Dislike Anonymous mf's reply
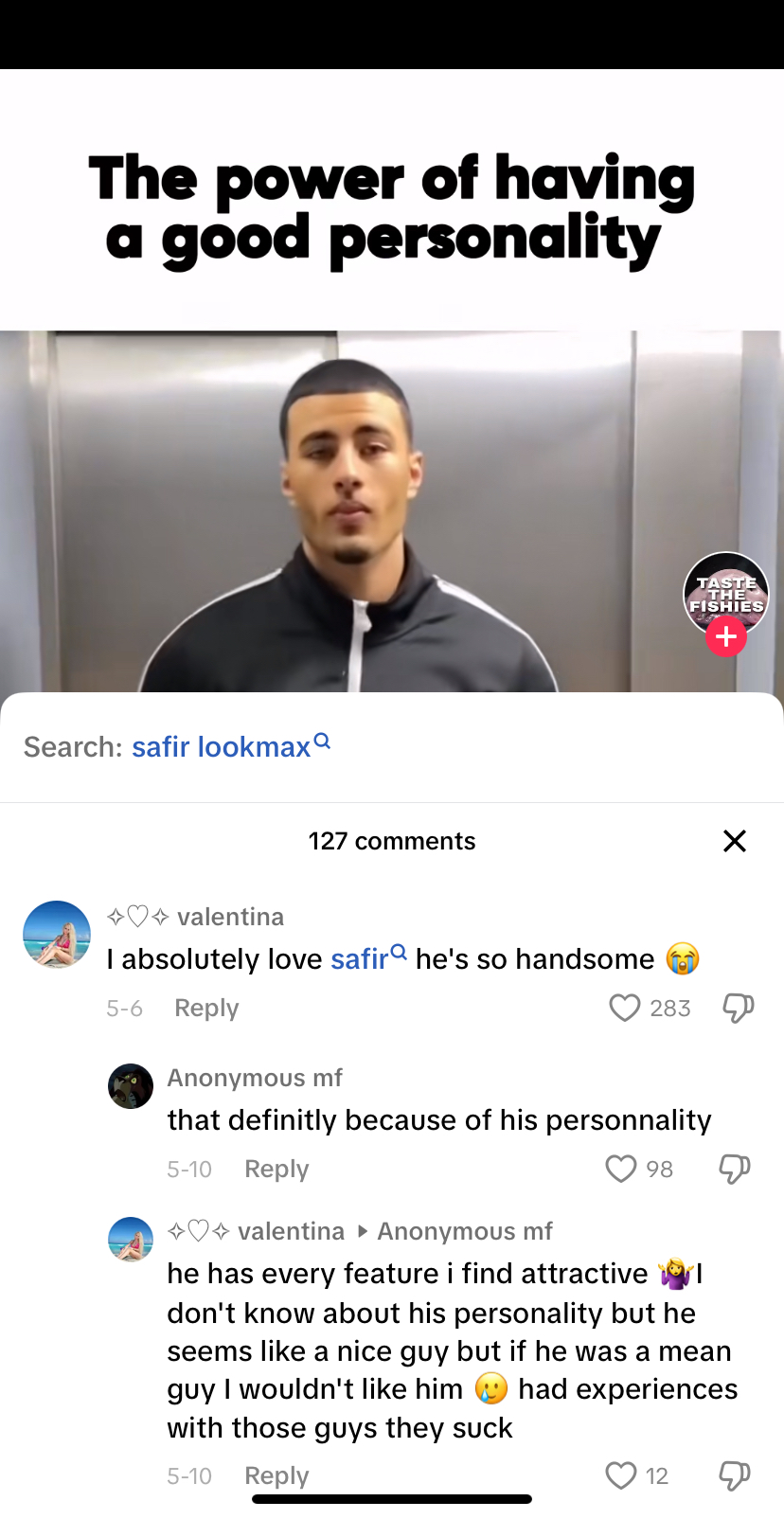The width and height of the screenshot is (784, 1519). [735, 1169]
